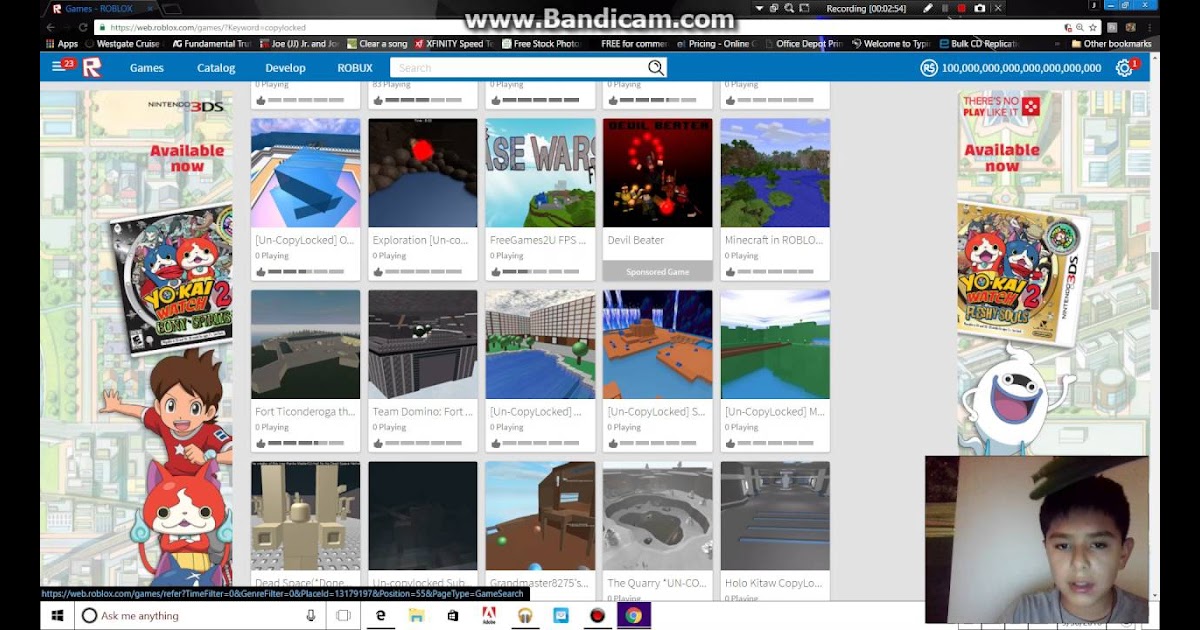The height and width of the screenshot is (630, 1200).
Task: Click the Windows Start button
Action: [x=58, y=616]
